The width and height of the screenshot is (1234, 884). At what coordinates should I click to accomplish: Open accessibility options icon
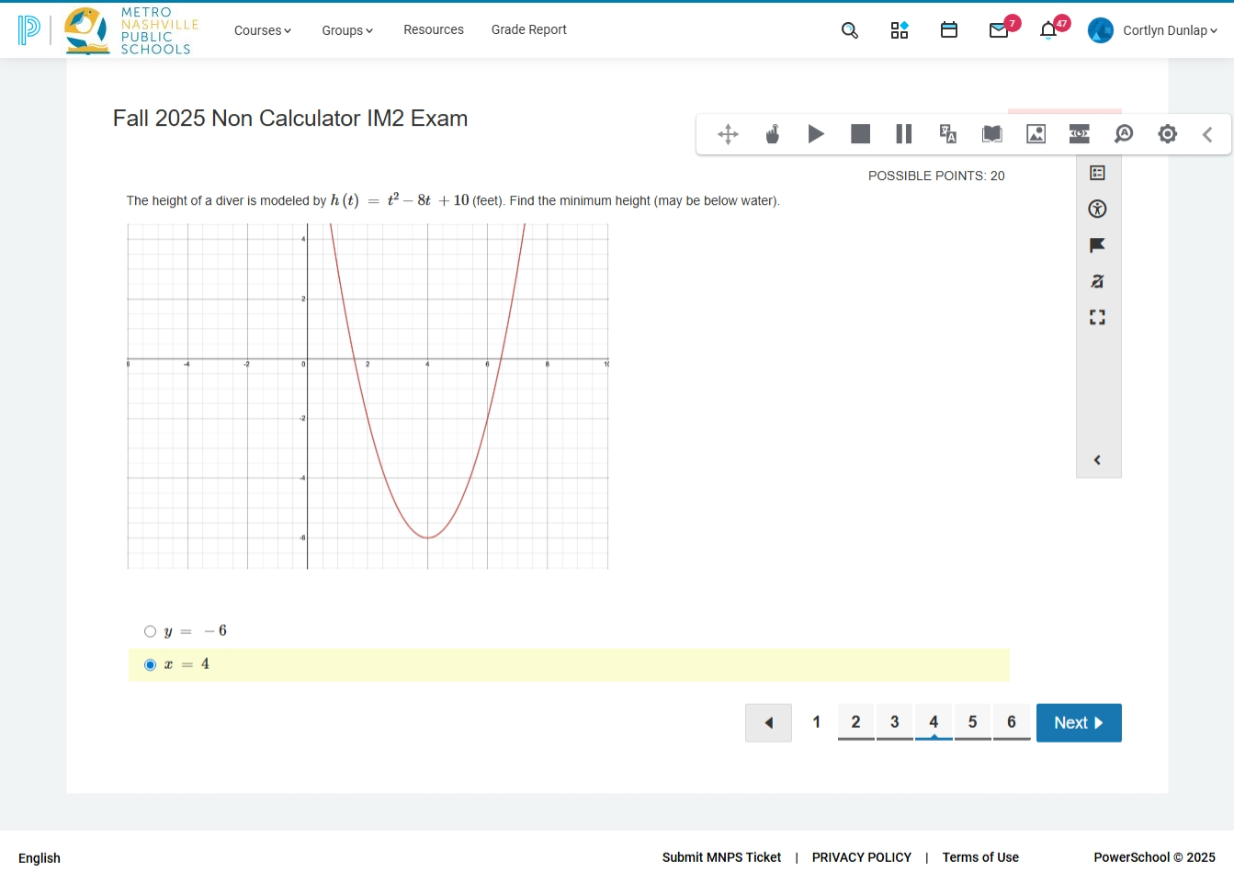[x=1097, y=209]
